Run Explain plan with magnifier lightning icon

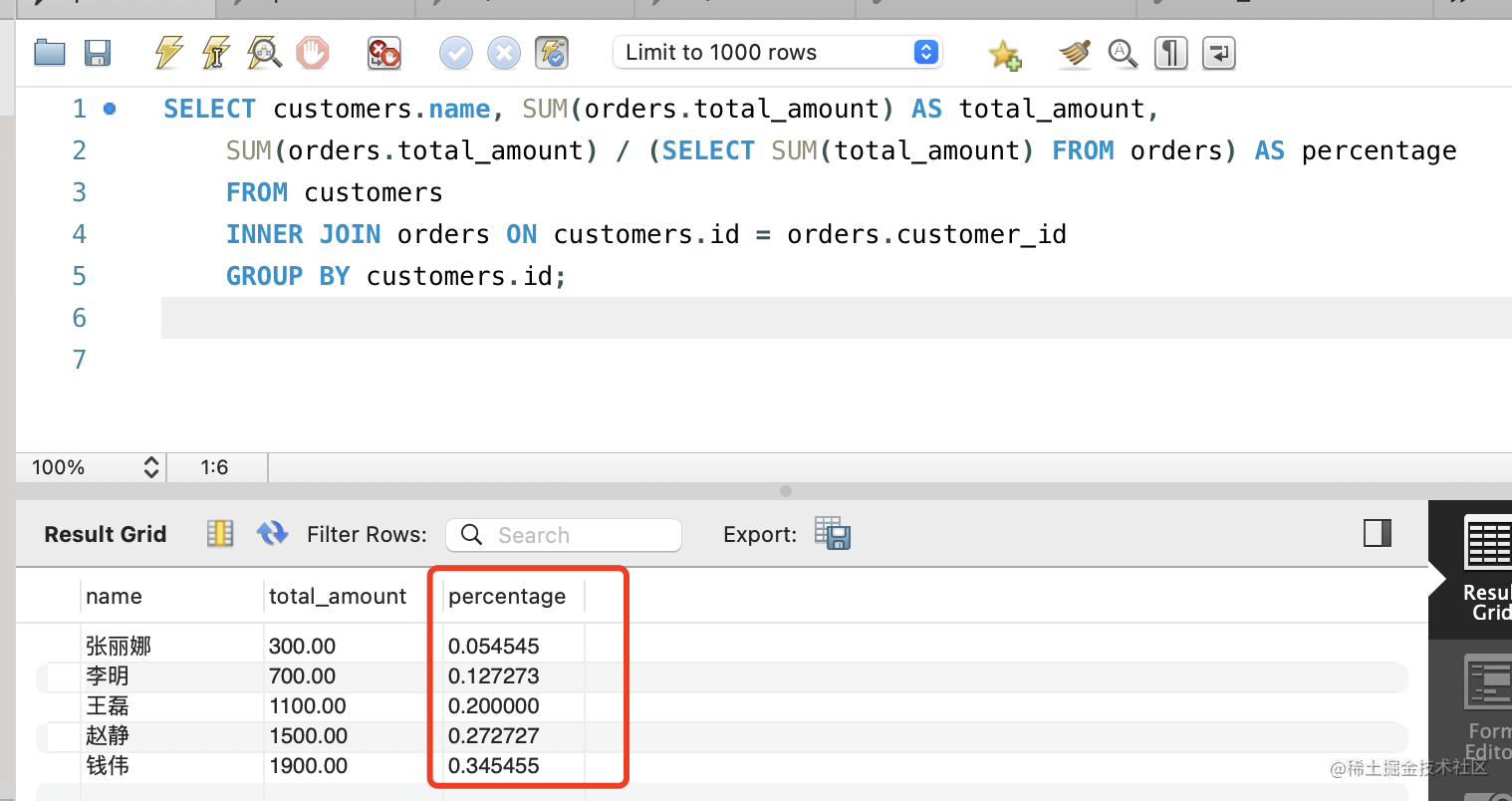pos(264,53)
